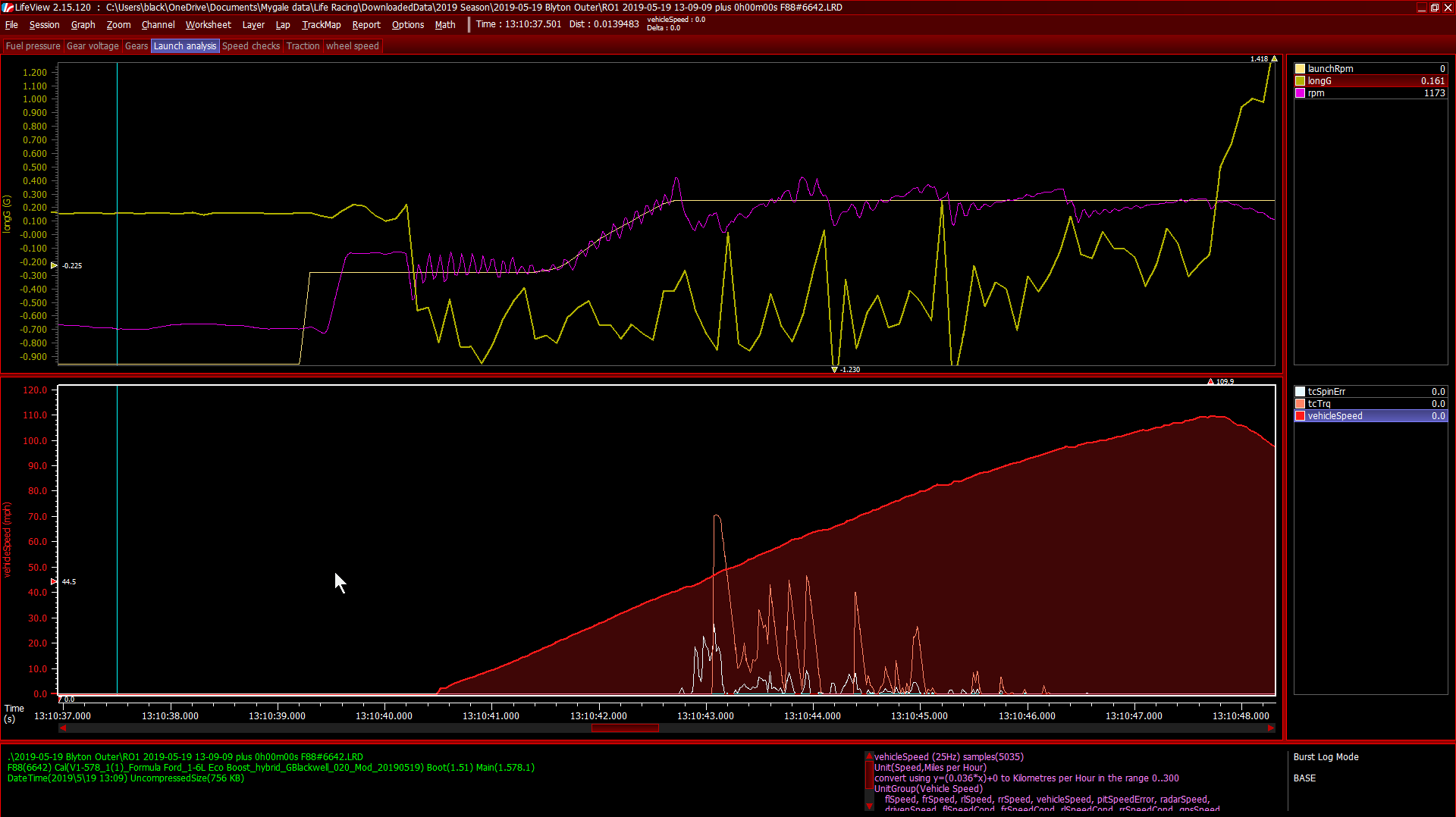Click the left arrow of the time scrollbar
This screenshot has width=1456, height=817.
[x=63, y=728]
